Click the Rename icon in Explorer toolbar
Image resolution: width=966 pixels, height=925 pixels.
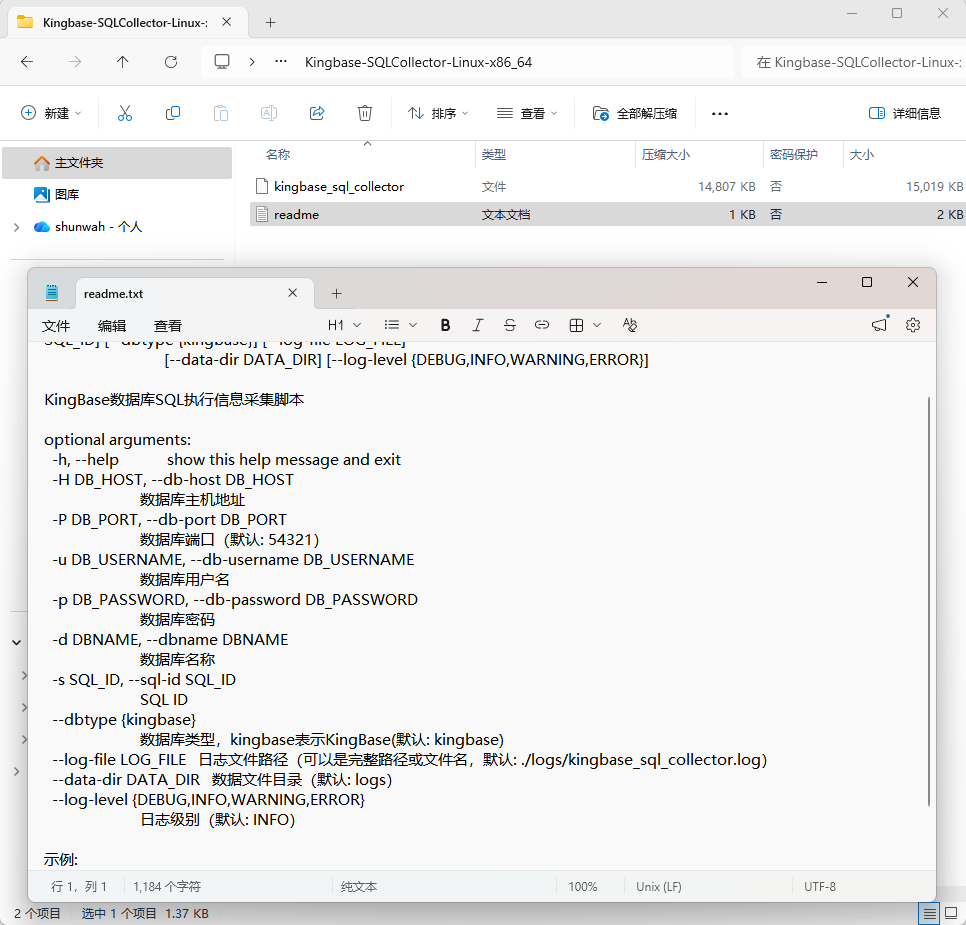click(269, 113)
